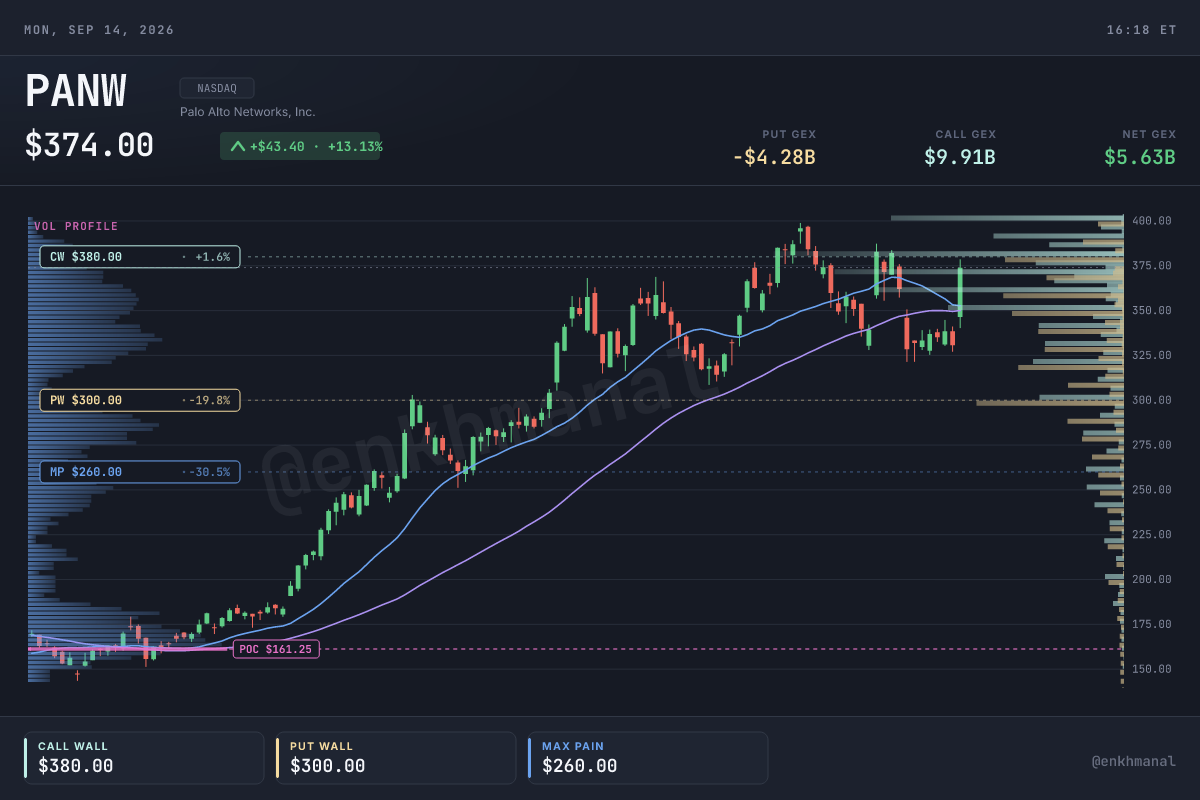The width and height of the screenshot is (1200, 800).
Task: Click the CALL GEX value $9.91B
Action: click(x=960, y=157)
